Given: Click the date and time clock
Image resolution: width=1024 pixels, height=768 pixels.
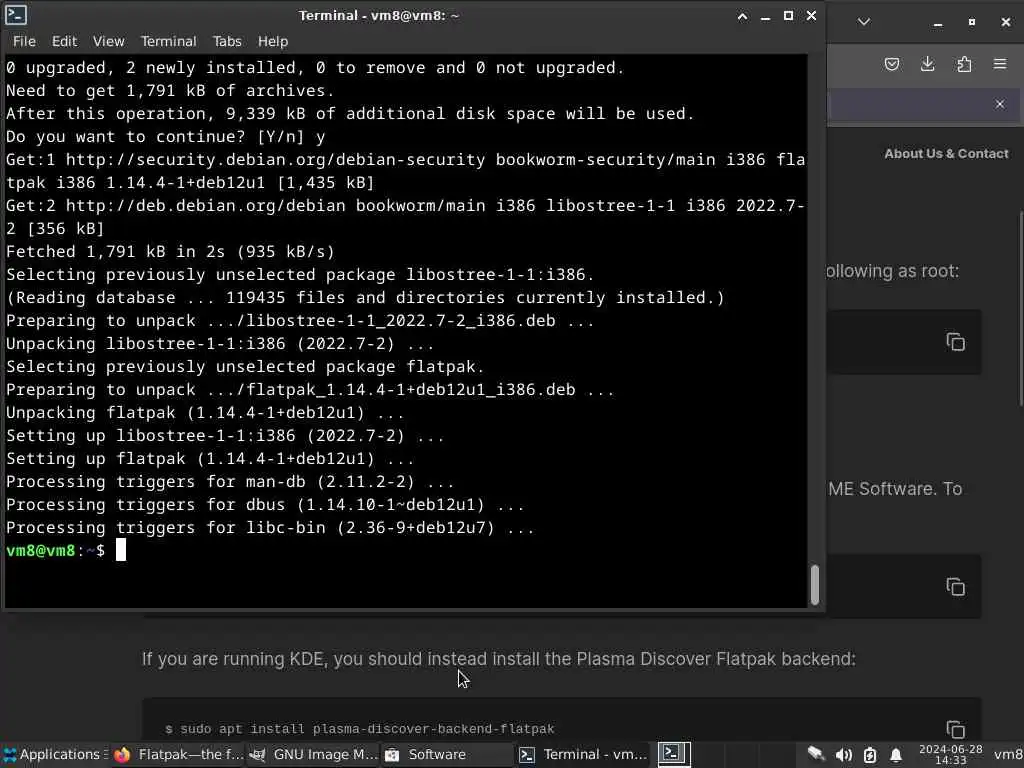Looking at the screenshot, I should pyautogui.click(x=950, y=754).
